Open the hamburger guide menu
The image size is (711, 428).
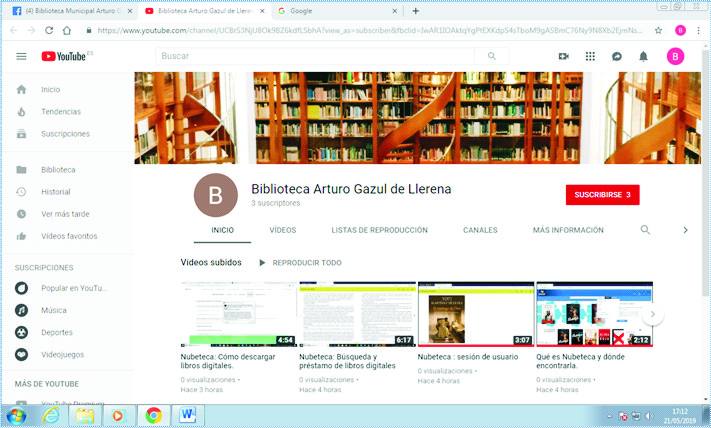tap(21, 57)
